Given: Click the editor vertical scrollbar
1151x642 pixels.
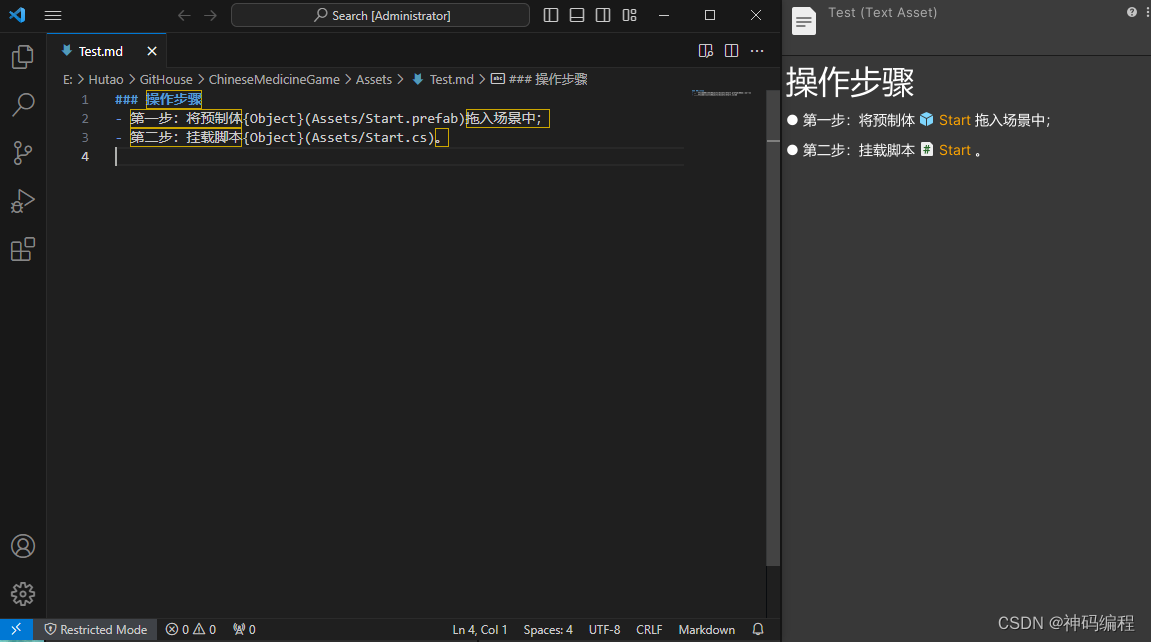Looking at the screenshot, I should point(773,327).
